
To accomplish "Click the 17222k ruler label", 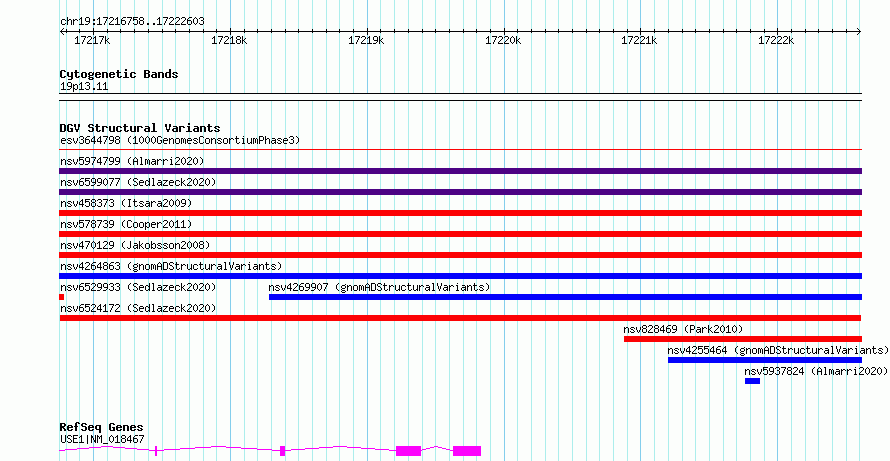I will tap(776, 40).
